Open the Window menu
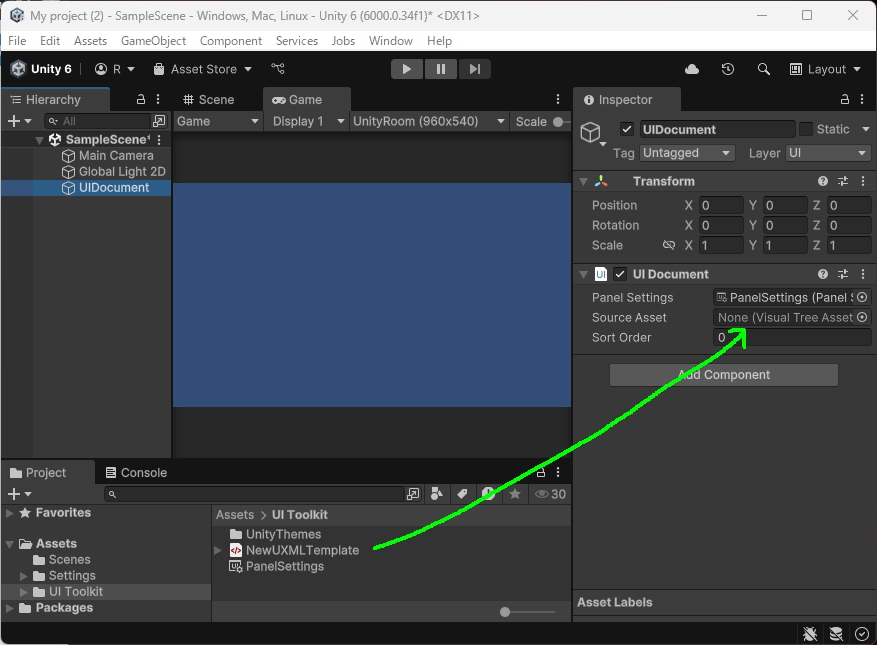Viewport: 877px width, 645px height. click(390, 41)
